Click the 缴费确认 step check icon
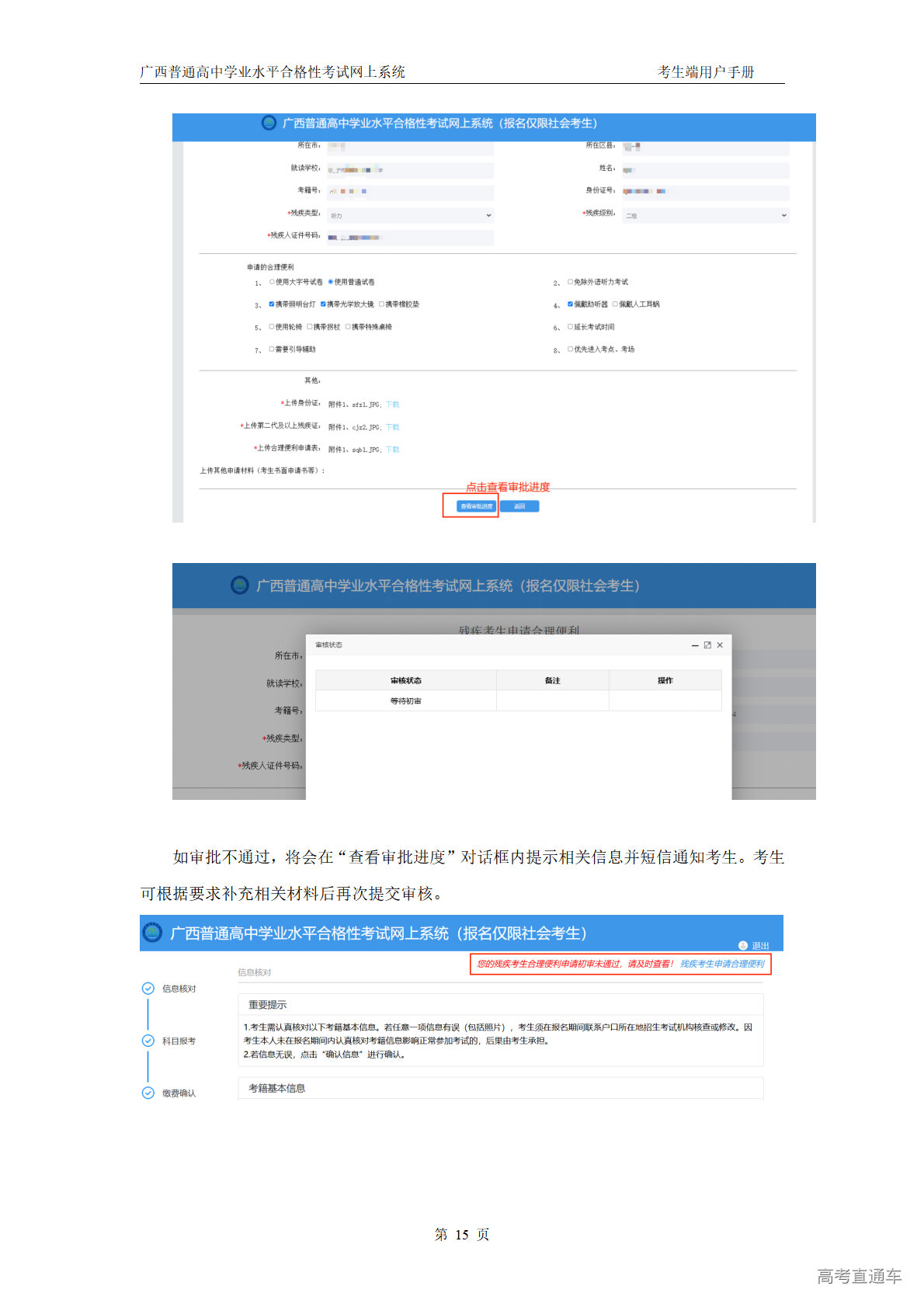This screenshot has width=924, height=1307. (x=148, y=1093)
